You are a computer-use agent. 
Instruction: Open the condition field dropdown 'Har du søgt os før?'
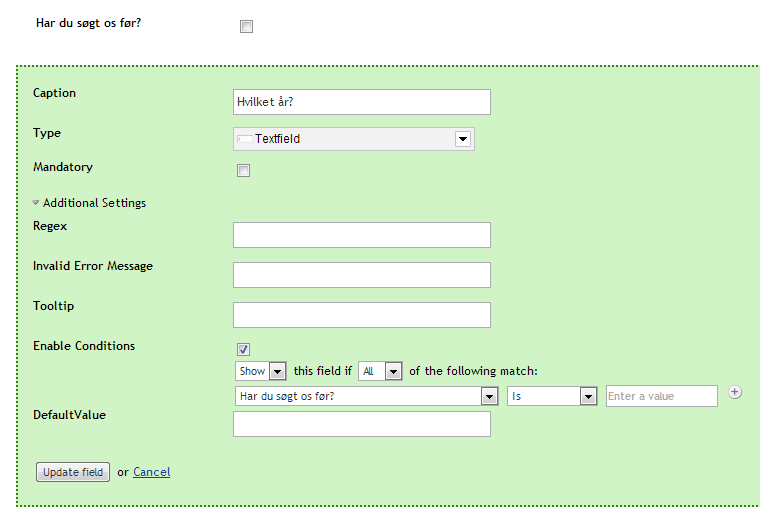pyautogui.click(x=366, y=396)
